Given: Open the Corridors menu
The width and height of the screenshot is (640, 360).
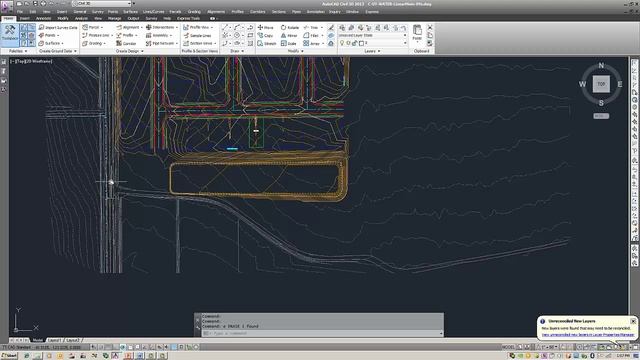Looking at the screenshot, I should (257, 12).
